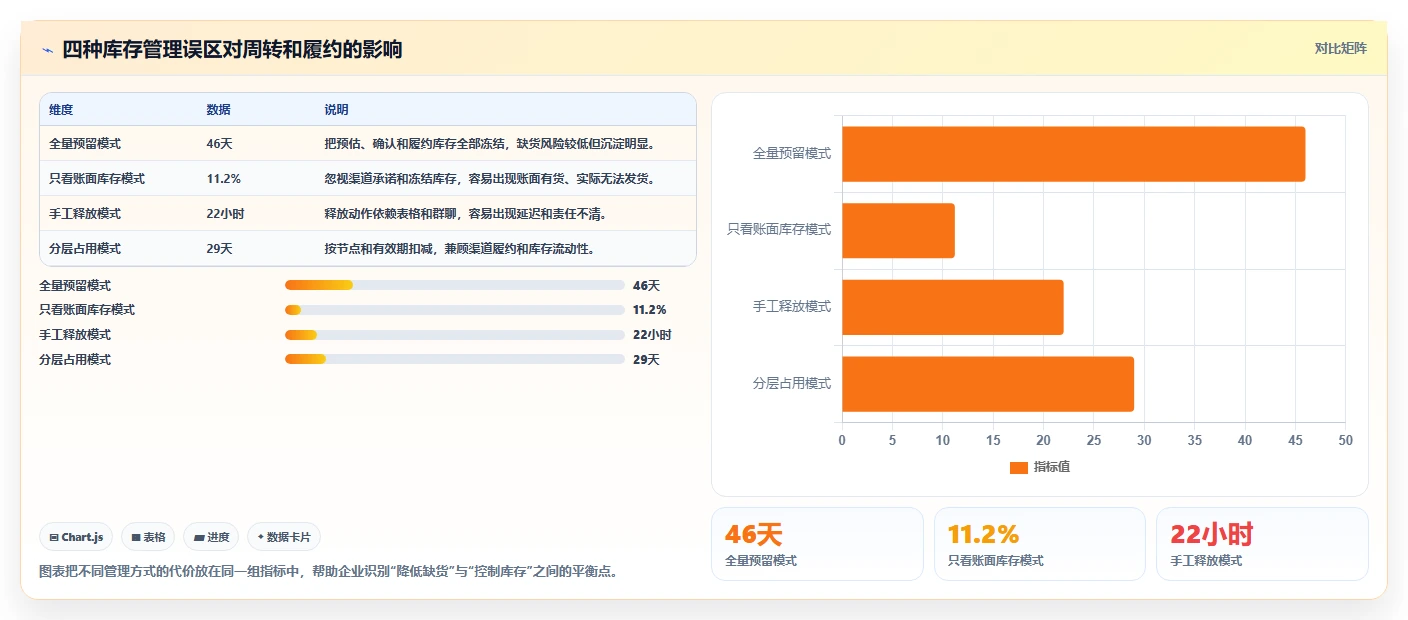Image resolution: width=1408 pixels, height=620 pixels.
Task: Open the 46天 data card
Action: pos(817,544)
